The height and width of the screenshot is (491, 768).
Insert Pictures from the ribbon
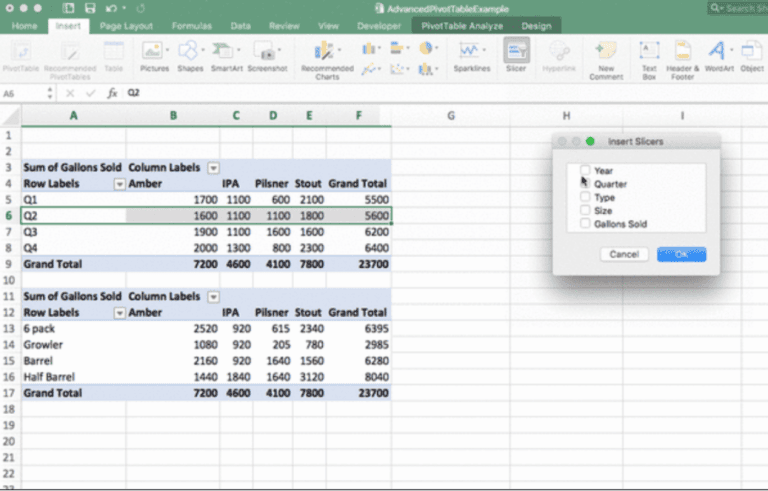154,53
